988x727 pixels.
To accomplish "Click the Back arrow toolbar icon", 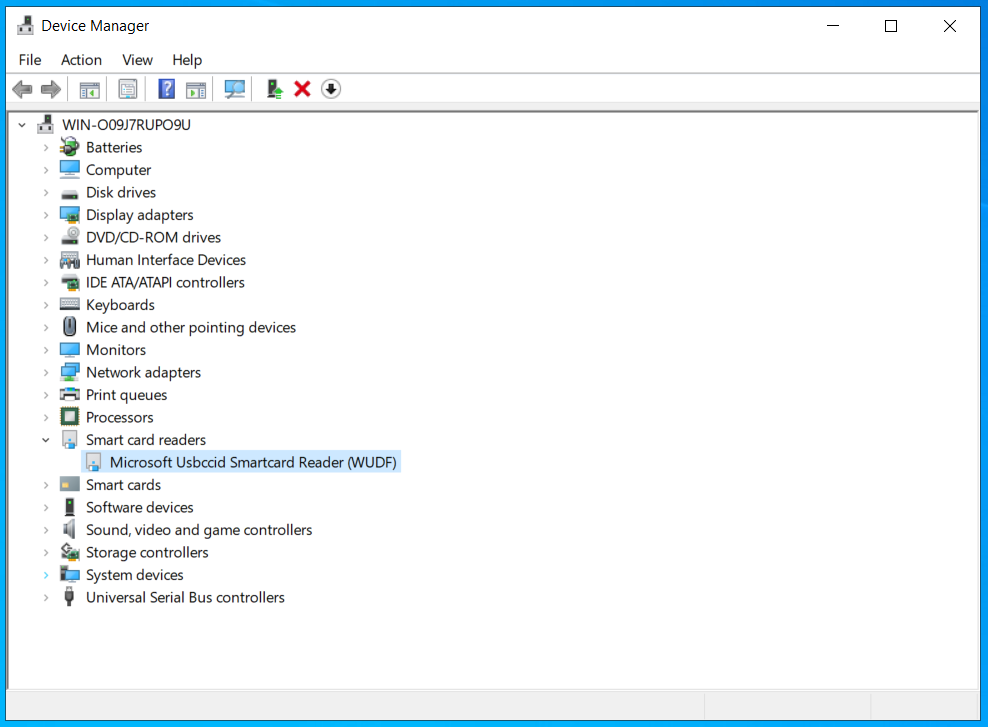I will [x=22, y=89].
